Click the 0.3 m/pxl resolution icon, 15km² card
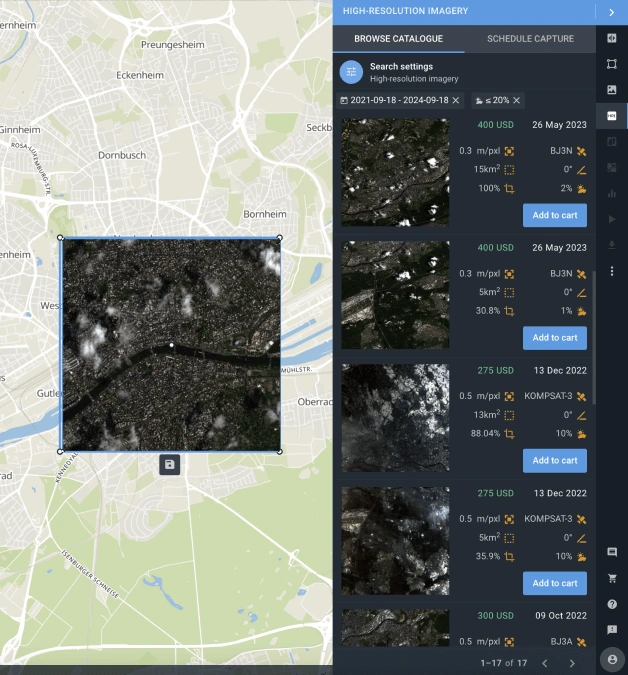The image size is (628, 675). coord(509,151)
